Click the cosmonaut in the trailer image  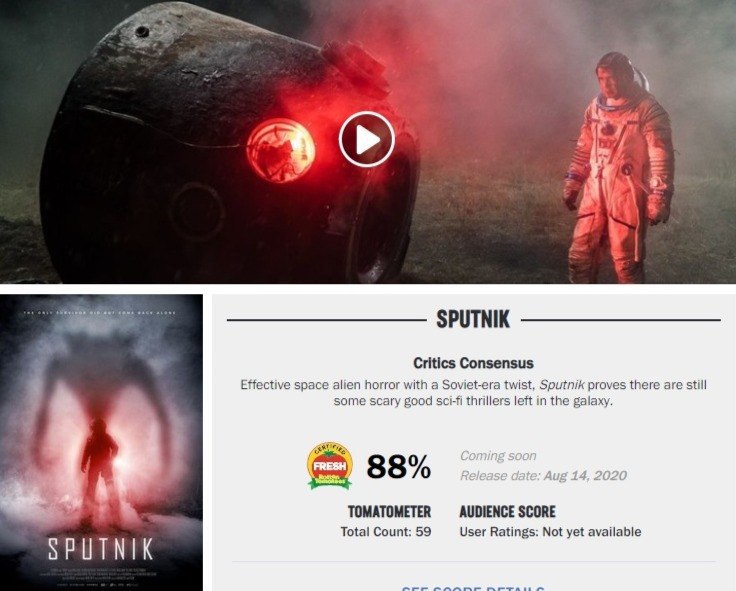(x=618, y=169)
